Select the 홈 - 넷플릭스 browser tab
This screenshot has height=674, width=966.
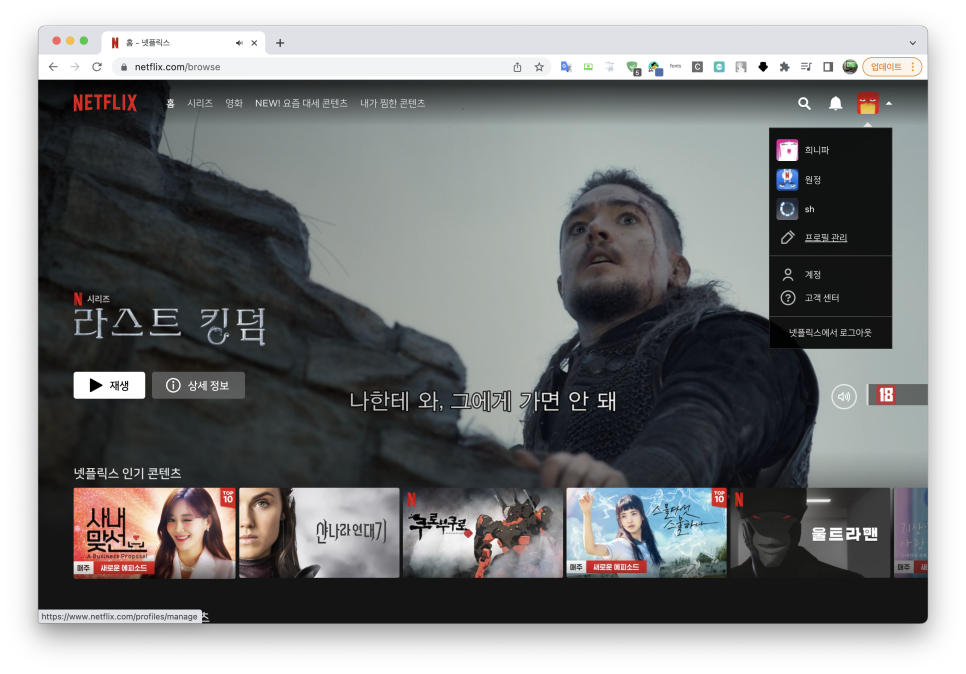184,43
